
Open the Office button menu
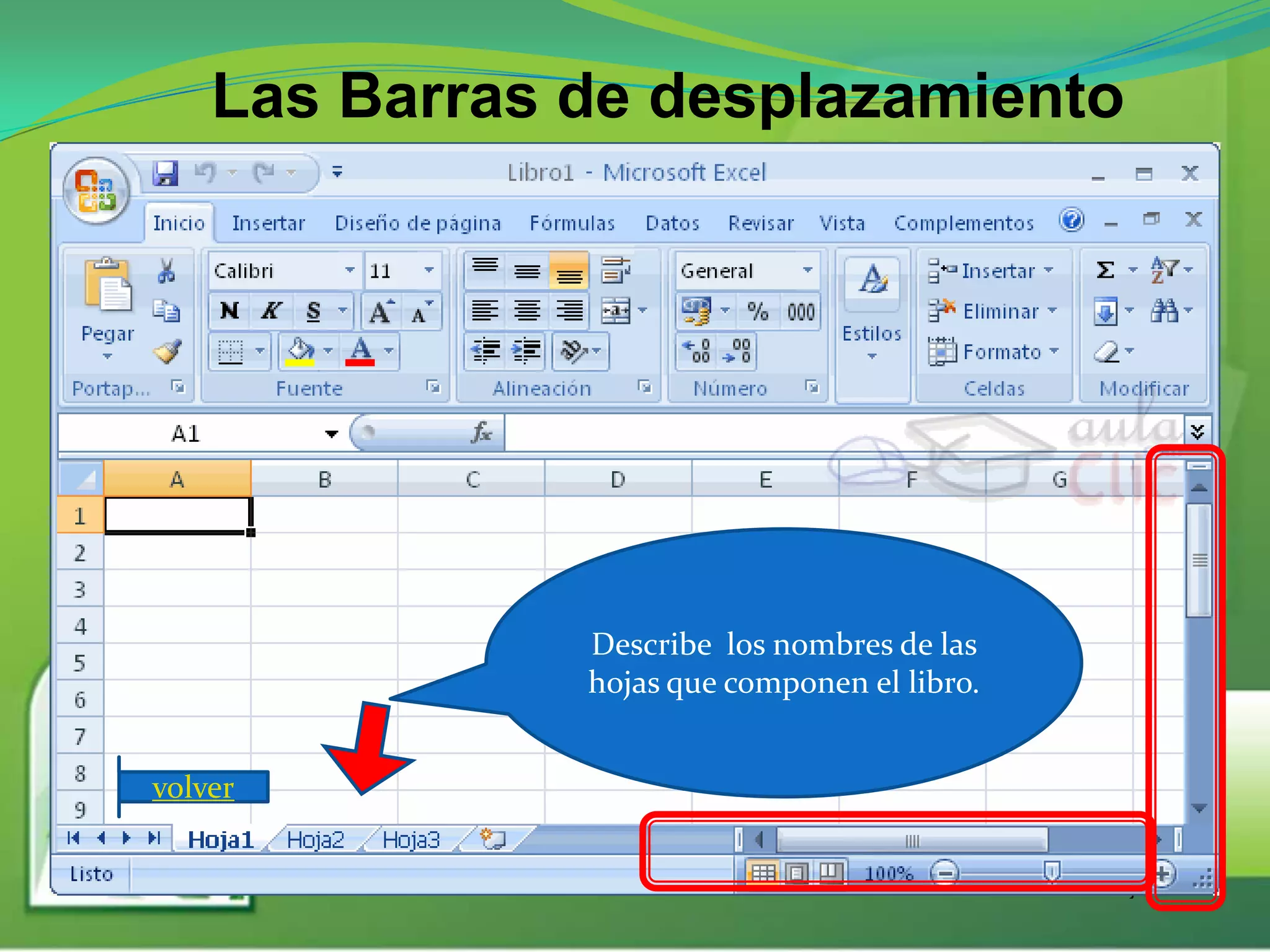[96, 190]
